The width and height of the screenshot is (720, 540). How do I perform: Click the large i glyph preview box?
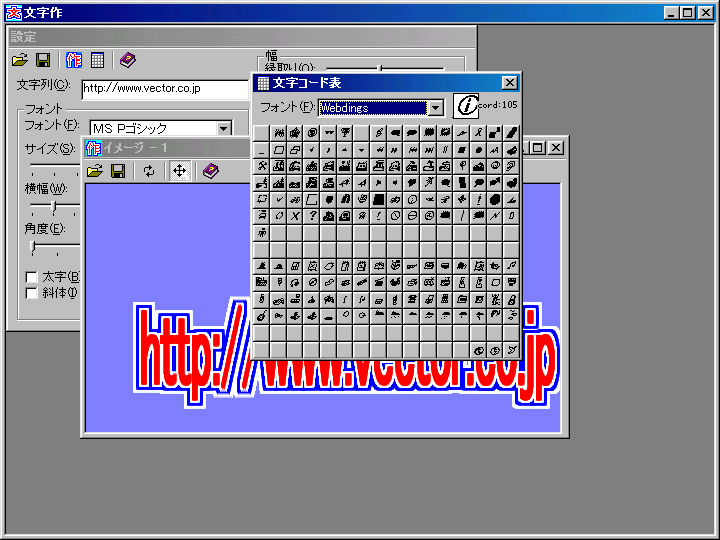466,106
